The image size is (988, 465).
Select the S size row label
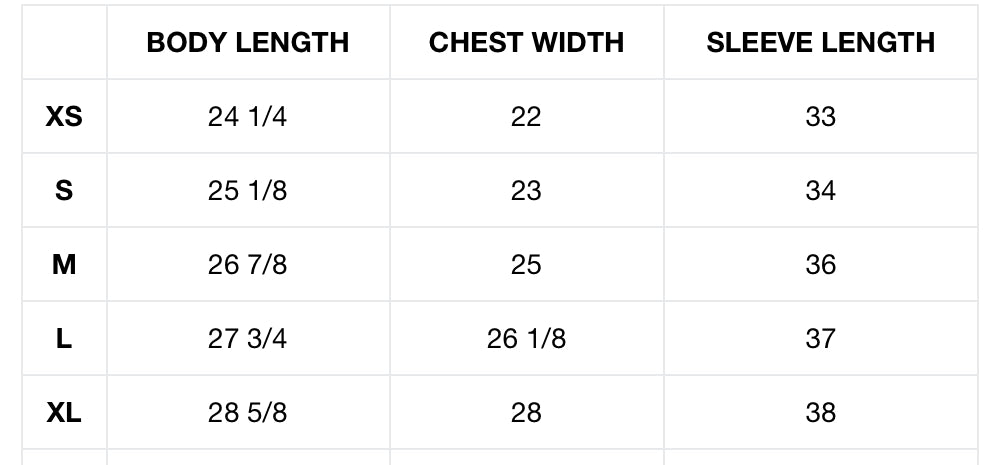click(x=64, y=191)
